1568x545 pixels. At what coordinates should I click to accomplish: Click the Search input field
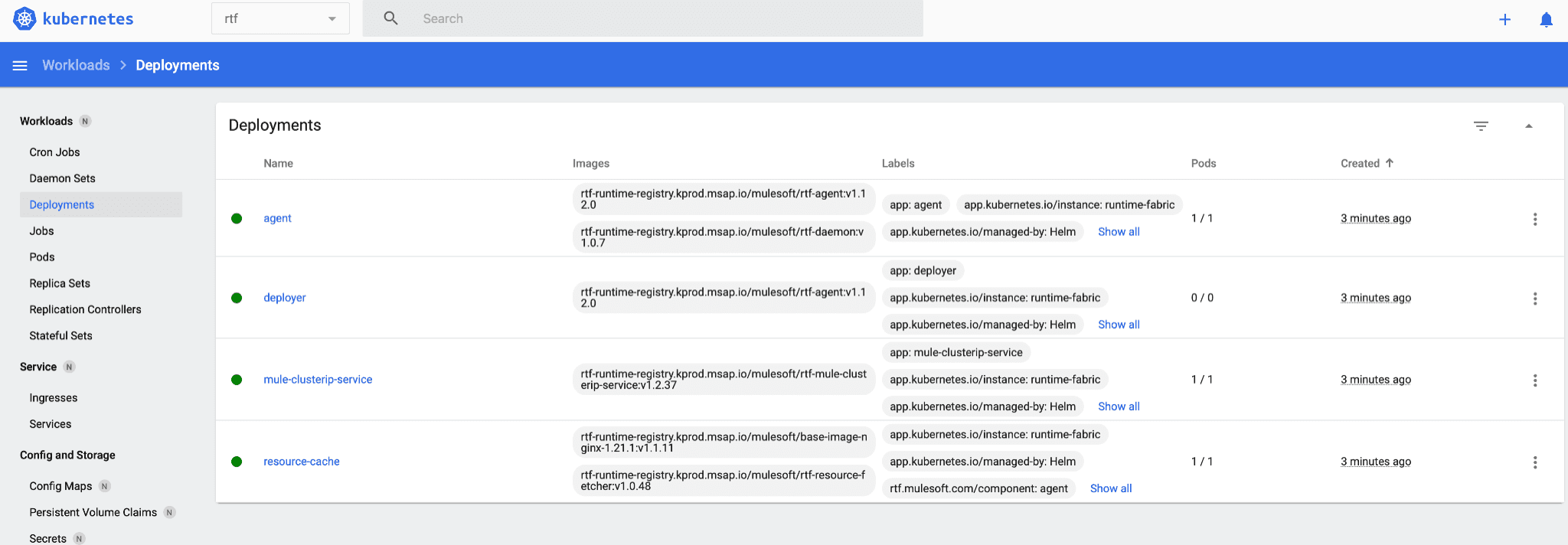(x=666, y=18)
